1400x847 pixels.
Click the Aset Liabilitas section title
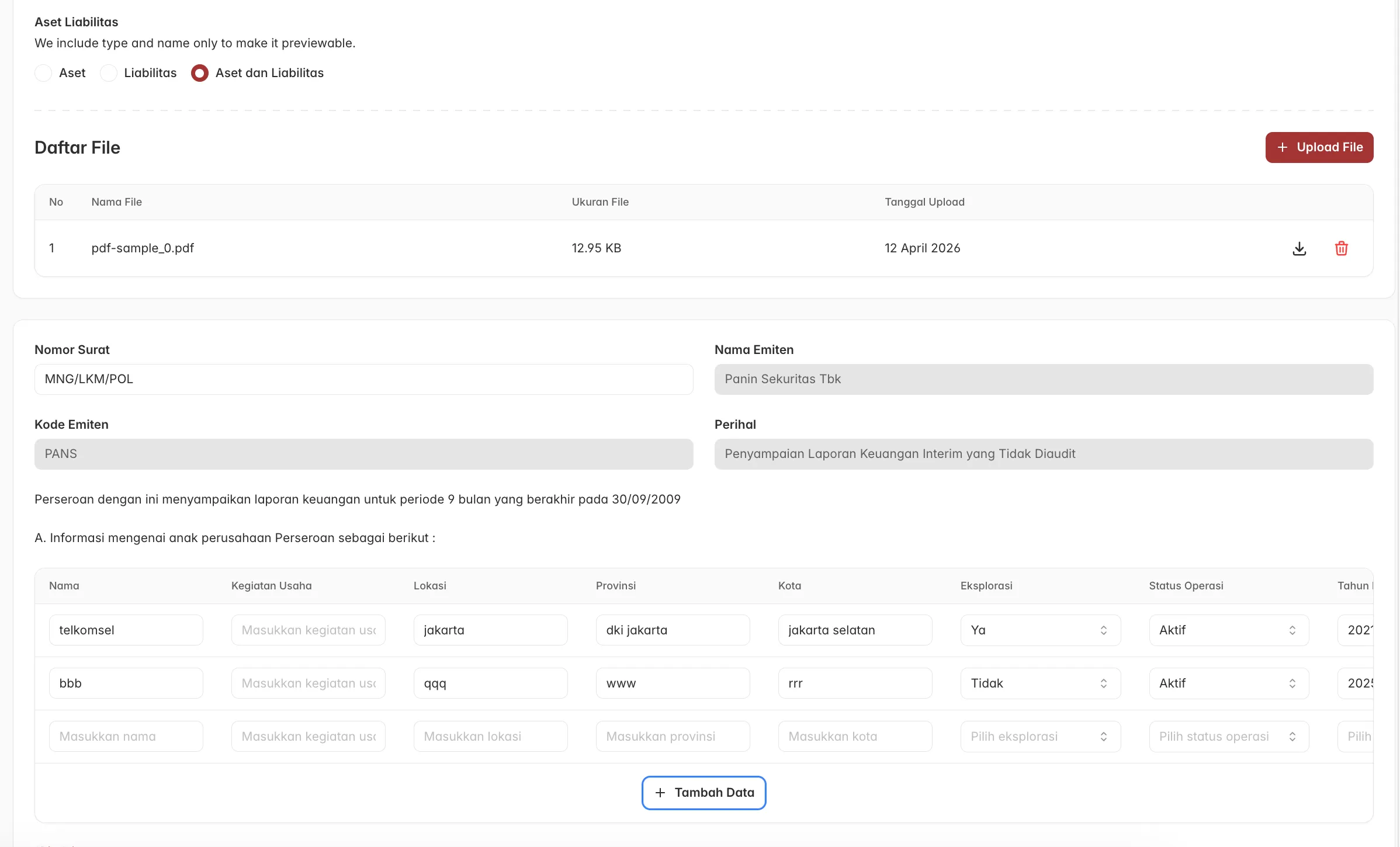[x=76, y=22]
